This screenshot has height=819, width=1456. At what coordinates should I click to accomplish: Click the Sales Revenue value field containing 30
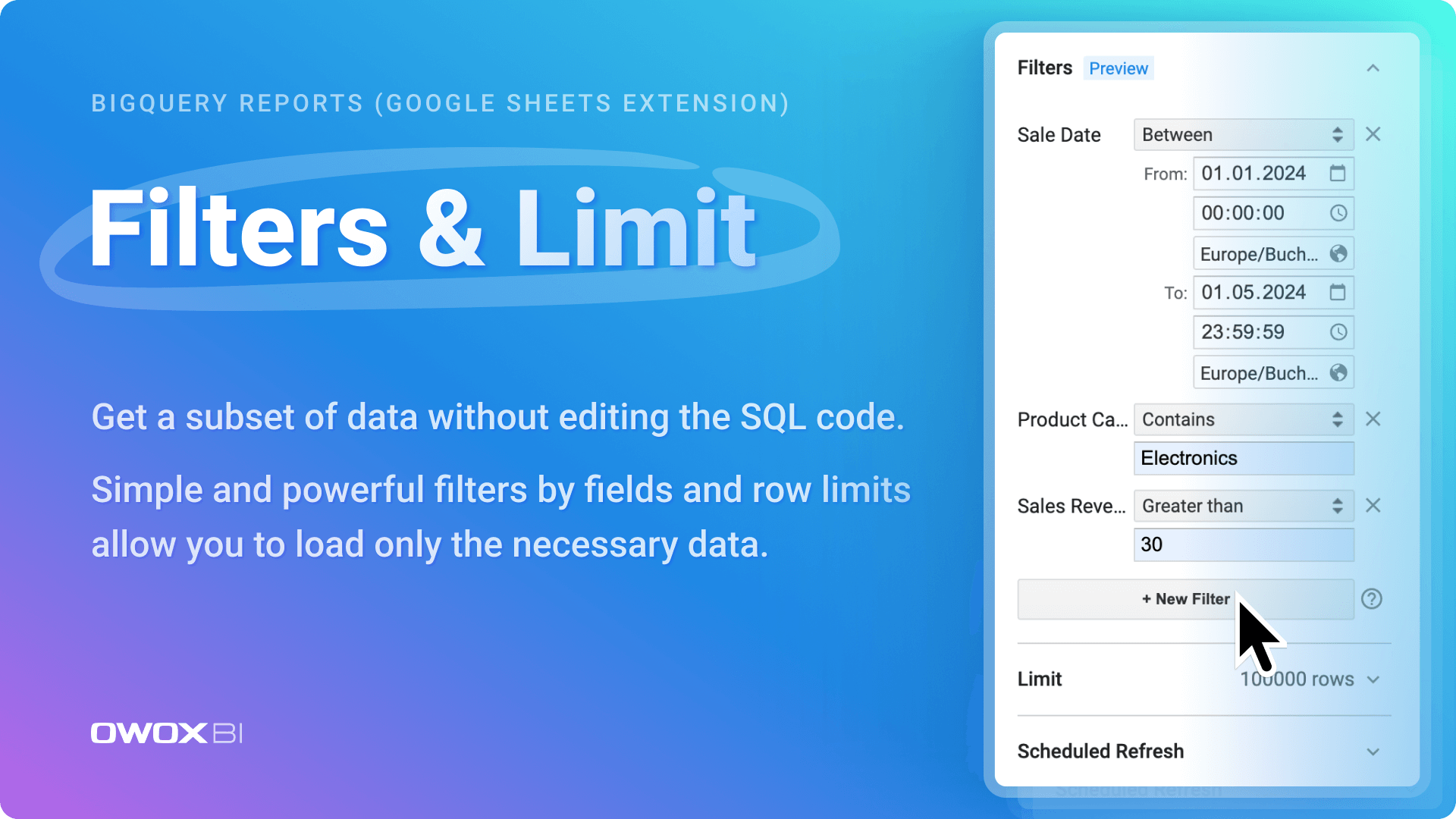pyautogui.click(x=1244, y=544)
